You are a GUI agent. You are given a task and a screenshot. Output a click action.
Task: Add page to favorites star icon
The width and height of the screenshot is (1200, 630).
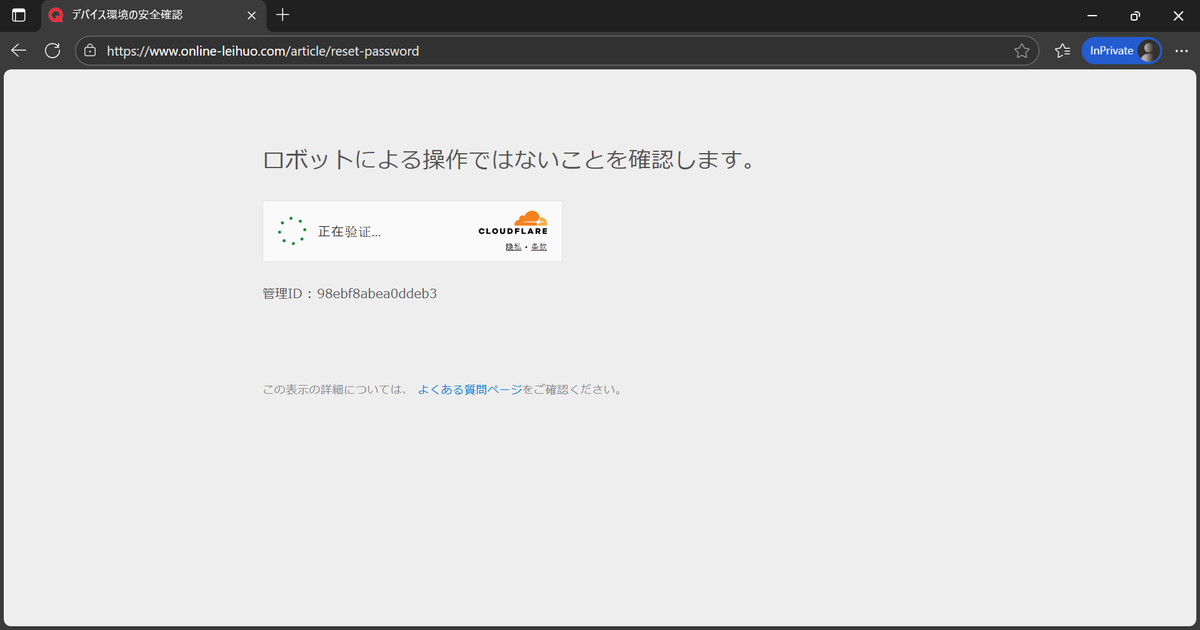click(x=1021, y=50)
